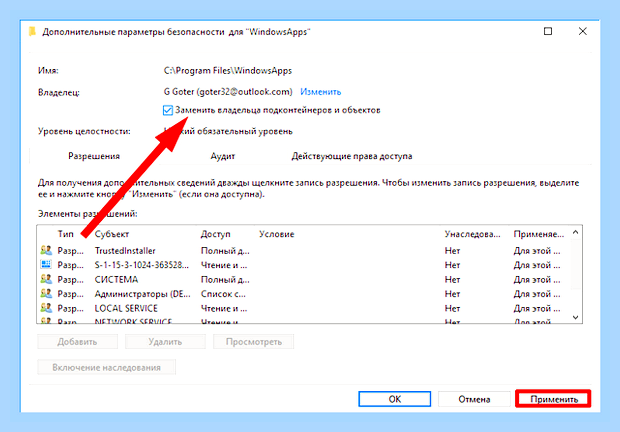620x432 pixels.
Task: Select the Администраторы (DE... entry
Action: (304, 294)
